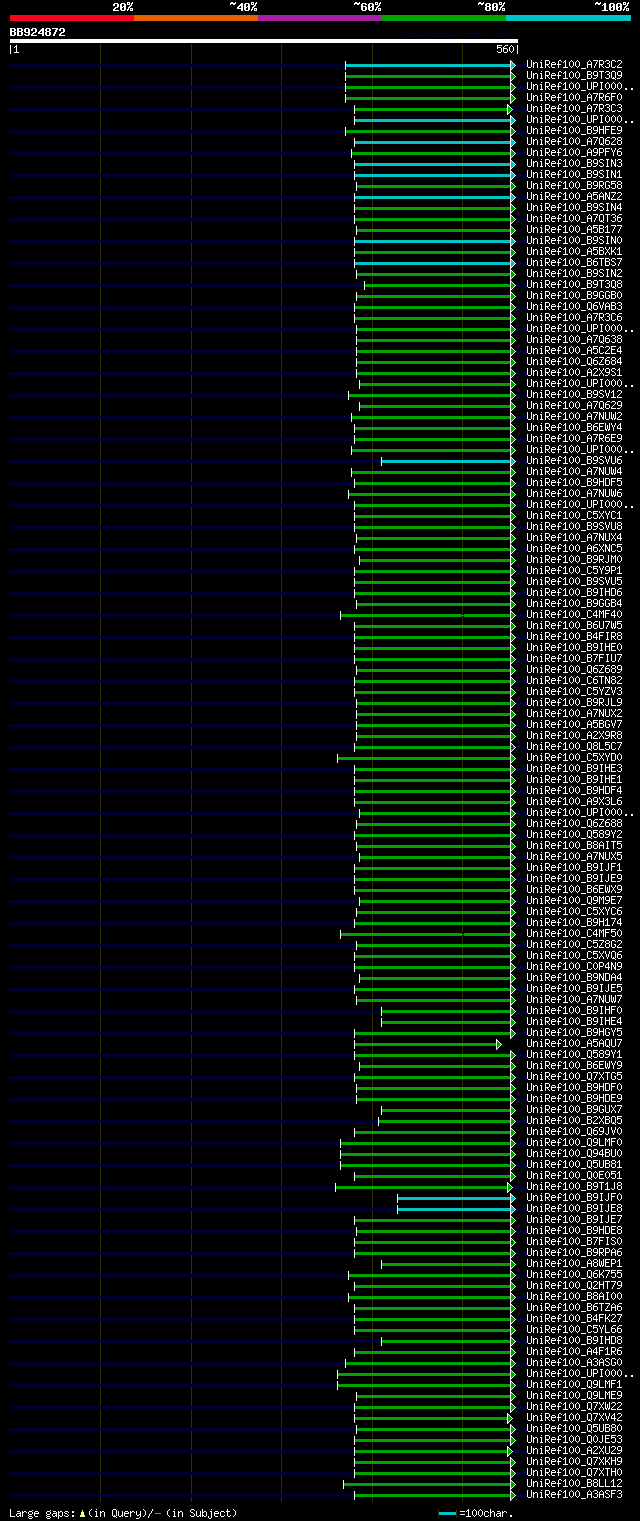Open hit UniRef100_Q94BU0
The width and height of the screenshot is (640, 1521).
[574, 1154]
